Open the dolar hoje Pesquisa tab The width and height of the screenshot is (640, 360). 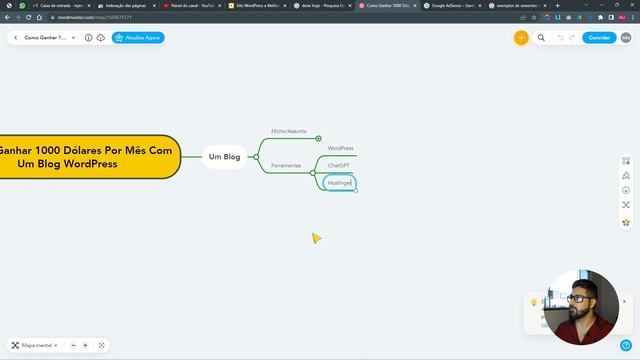click(322, 6)
